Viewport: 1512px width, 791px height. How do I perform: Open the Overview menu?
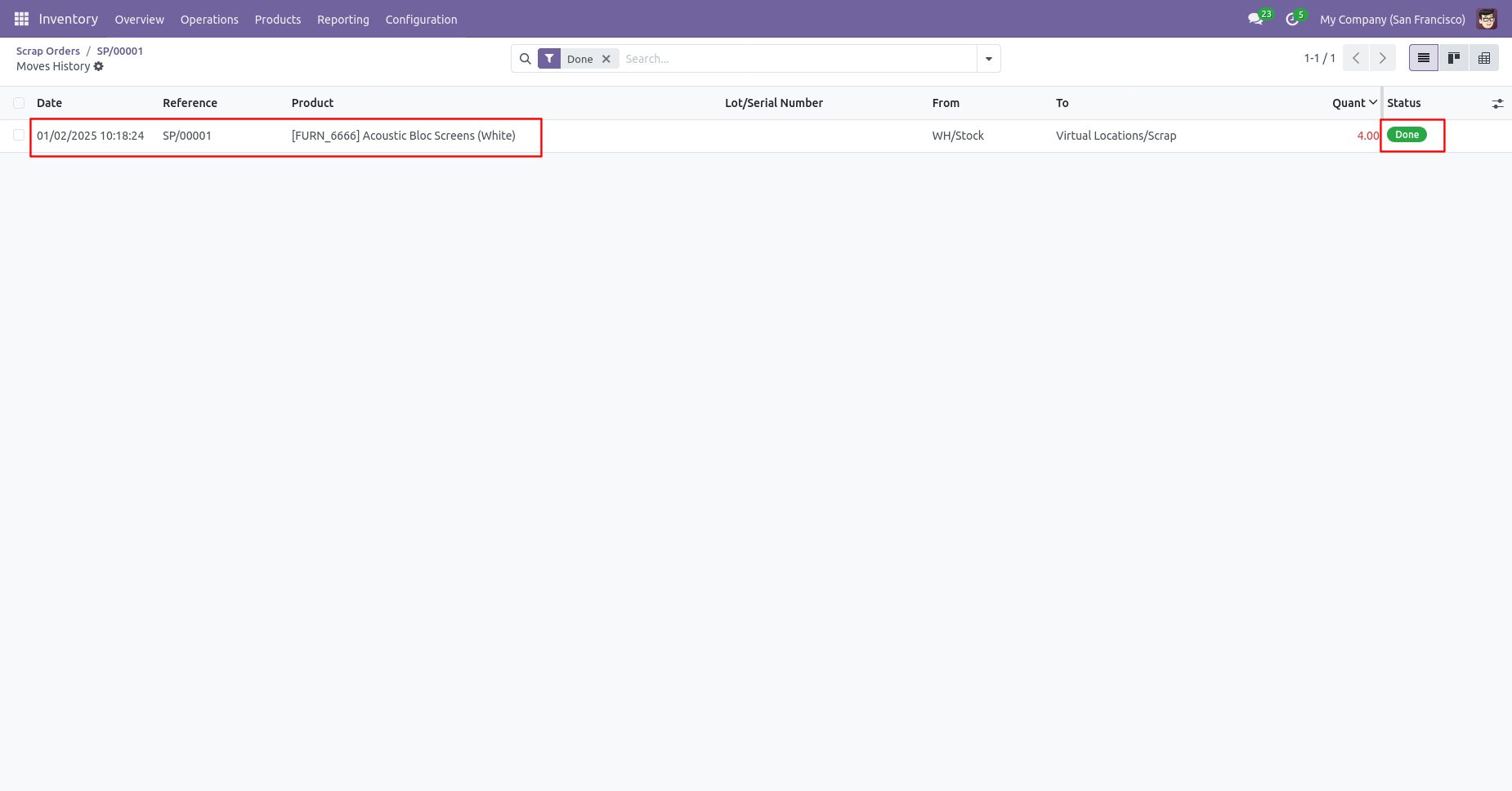139,20
